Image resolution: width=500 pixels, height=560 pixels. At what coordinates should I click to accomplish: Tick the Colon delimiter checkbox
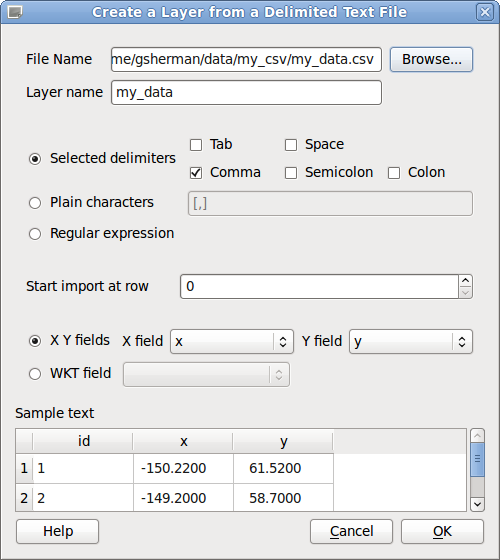click(x=394, y=173)
